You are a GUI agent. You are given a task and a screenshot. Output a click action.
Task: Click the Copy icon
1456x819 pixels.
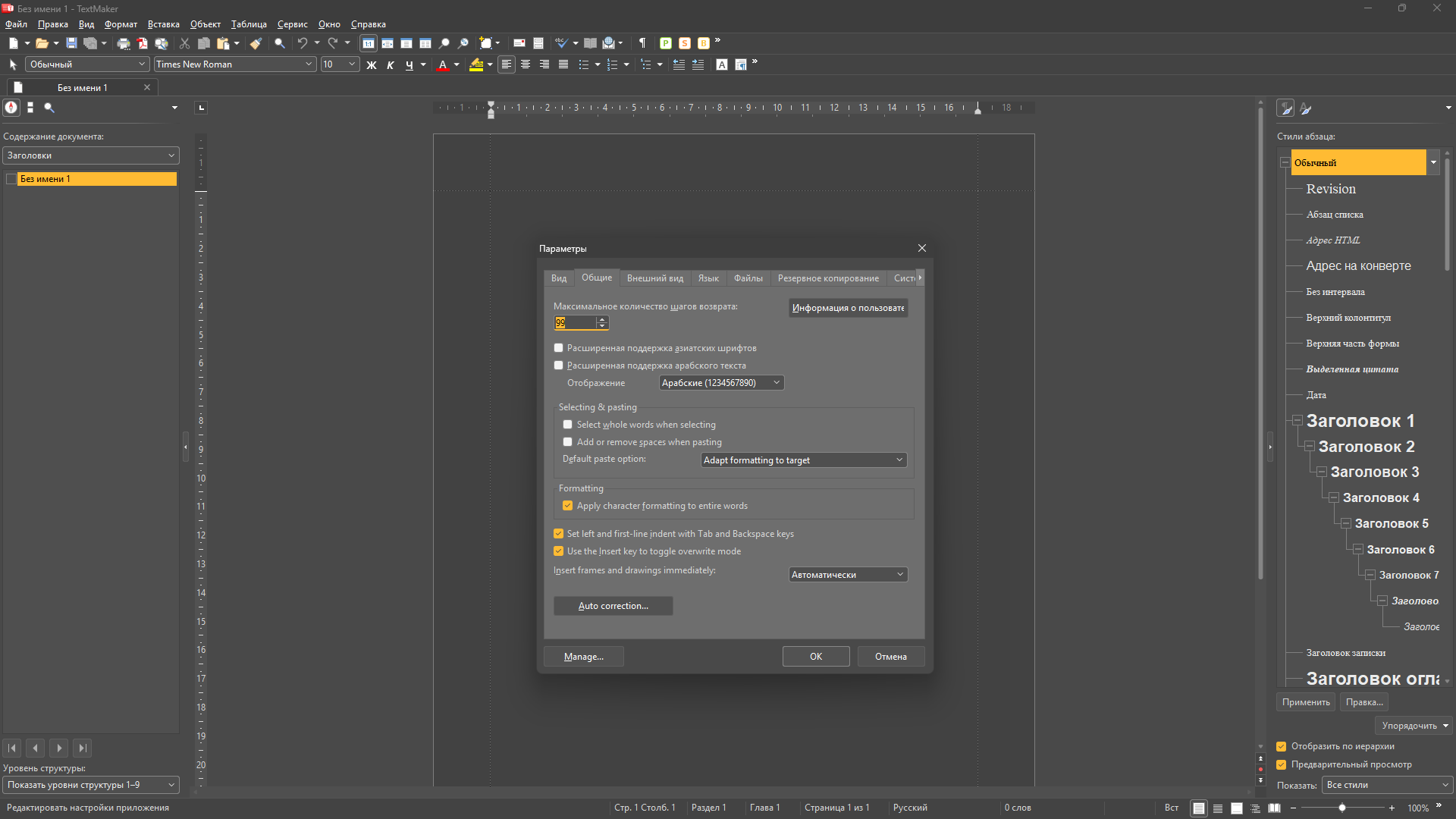204,43
